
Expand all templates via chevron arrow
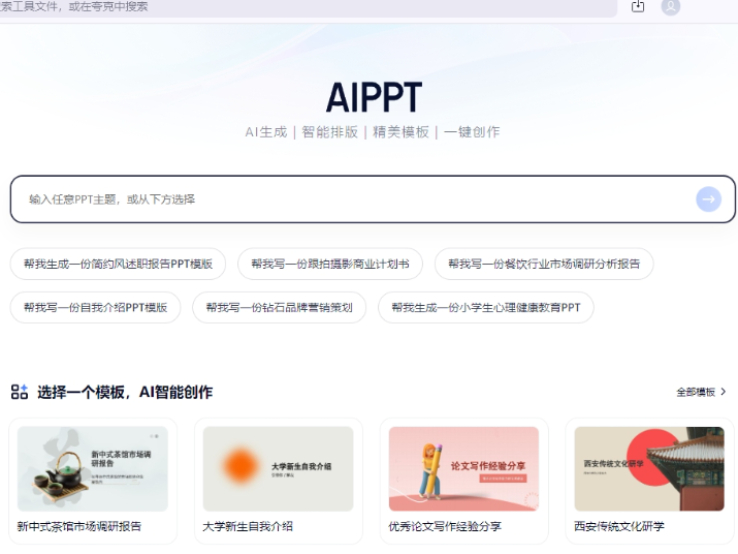pos(723,392)
